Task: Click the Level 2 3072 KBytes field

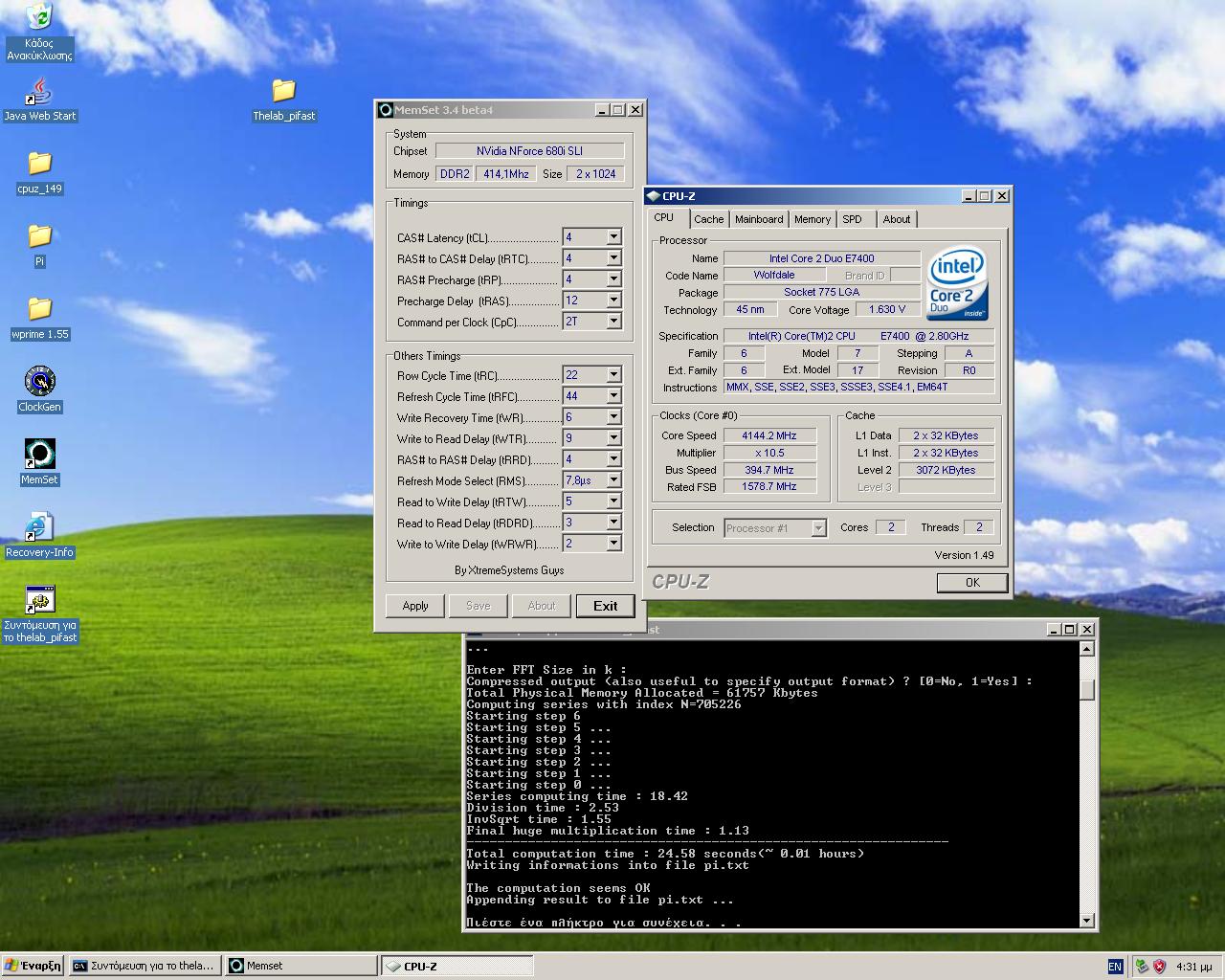Action: [945, 470]
